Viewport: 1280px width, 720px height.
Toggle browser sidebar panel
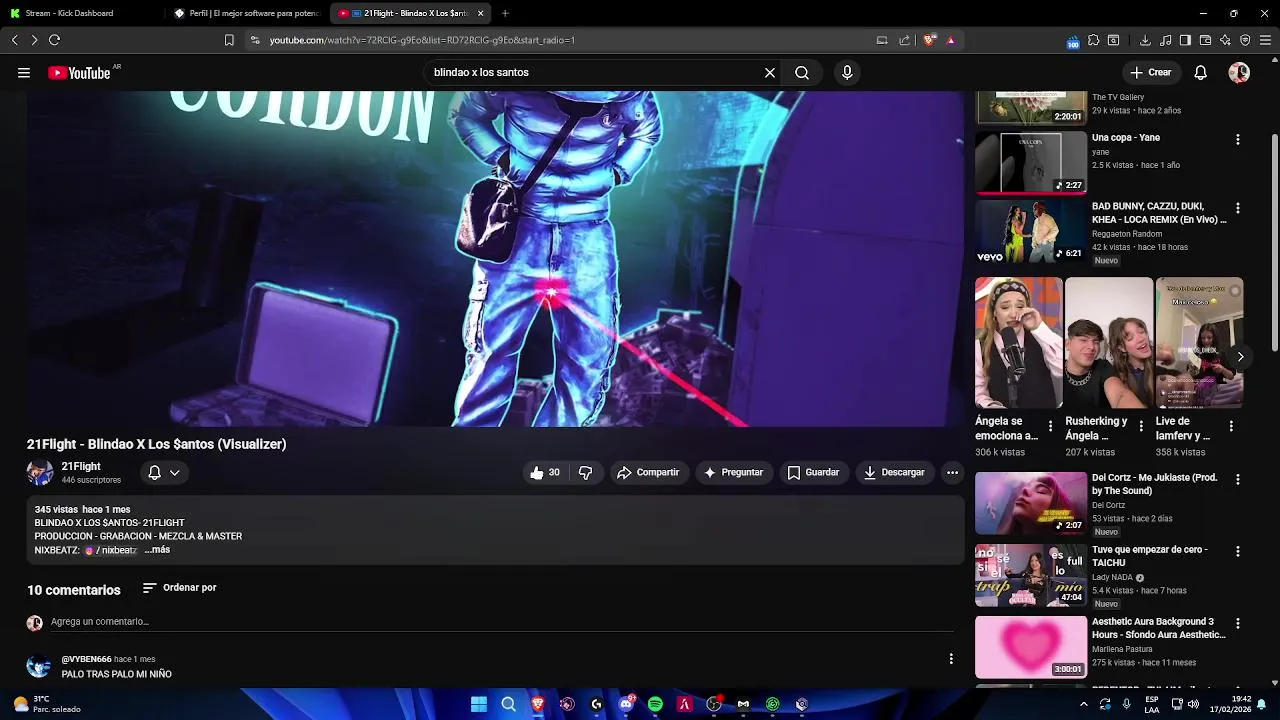[1185, 40]
